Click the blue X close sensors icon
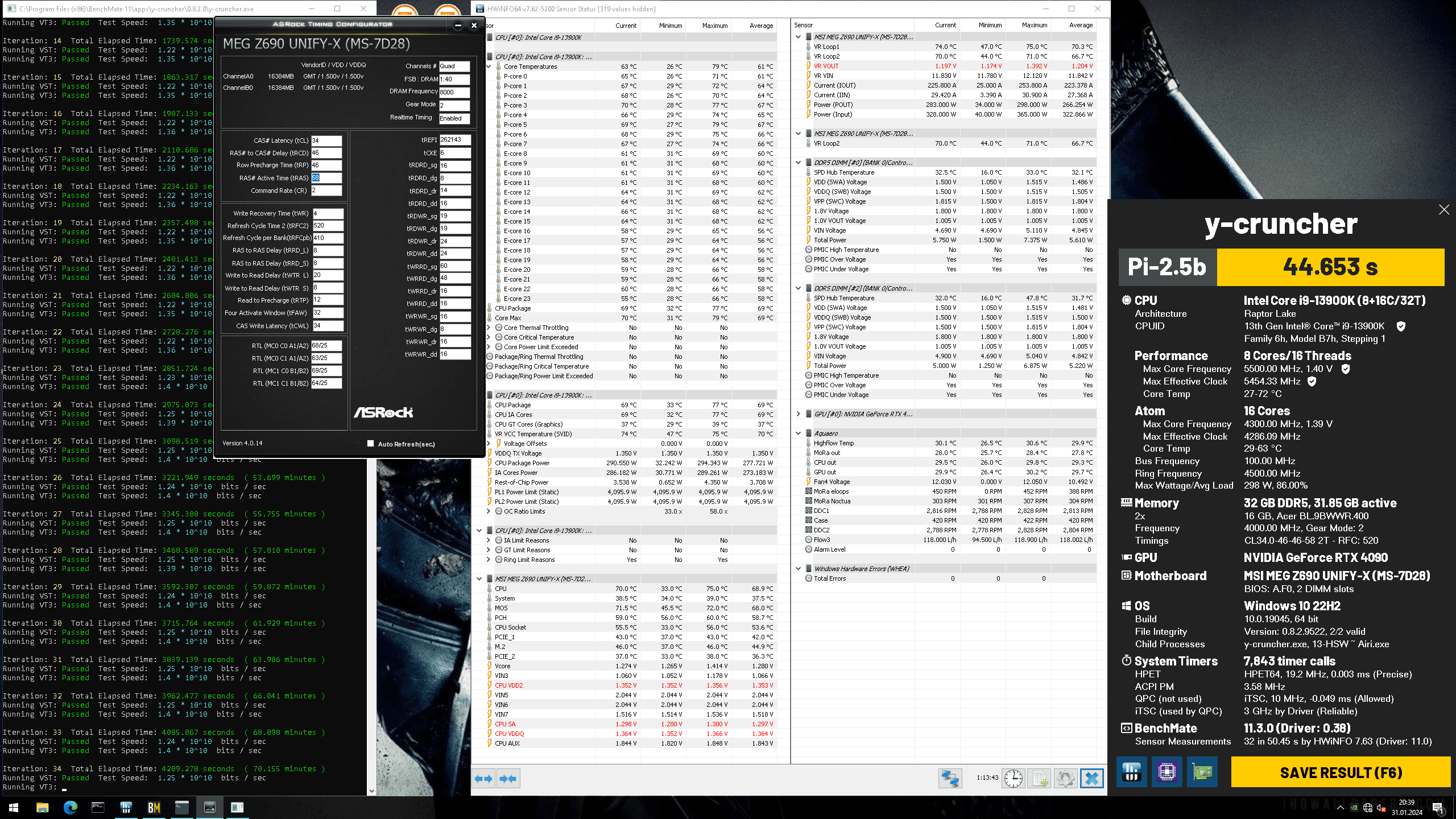The width and height of the screenshot is (1456, 819). (1091, 778)
